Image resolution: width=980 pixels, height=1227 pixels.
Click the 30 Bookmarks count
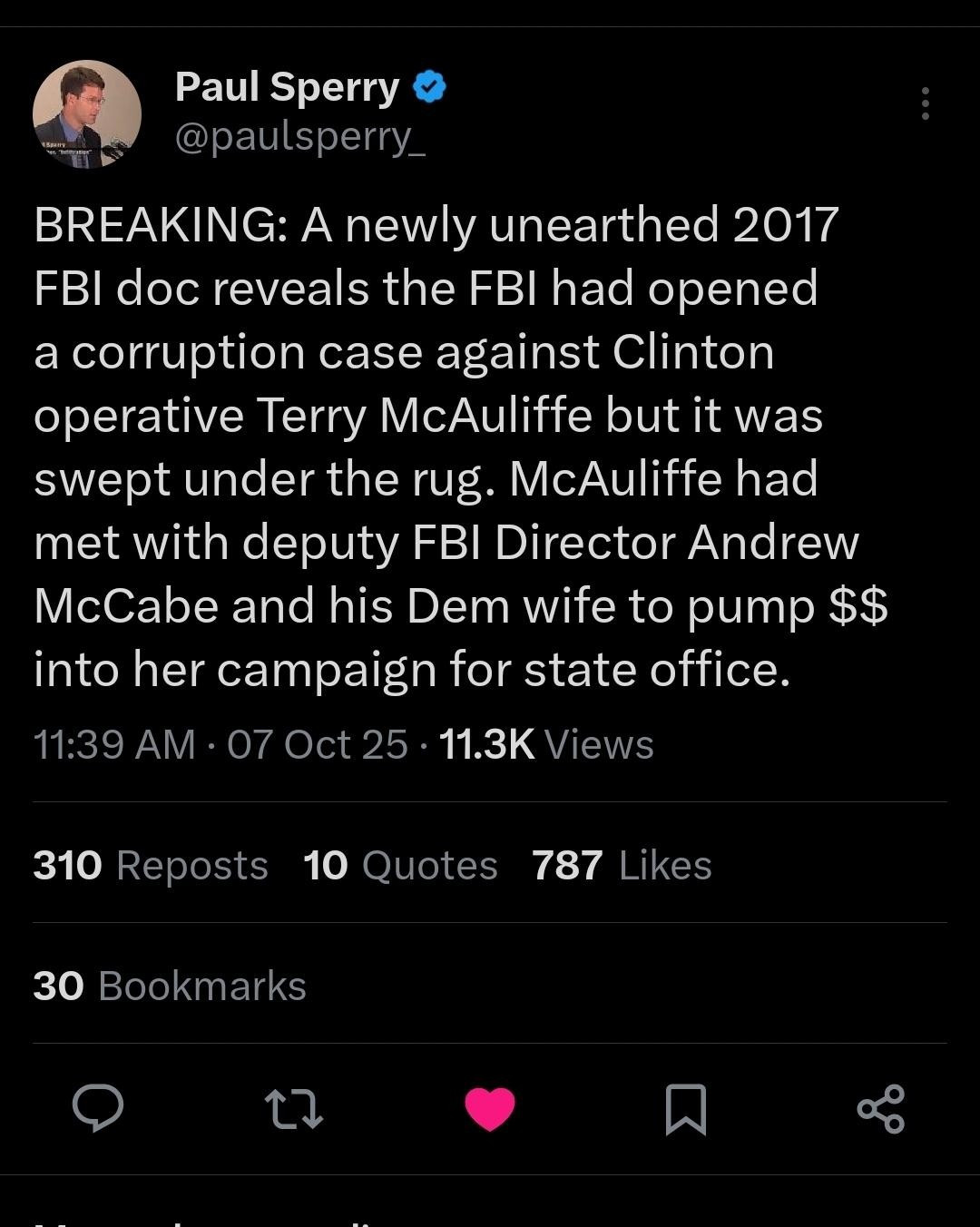point(170,986)
